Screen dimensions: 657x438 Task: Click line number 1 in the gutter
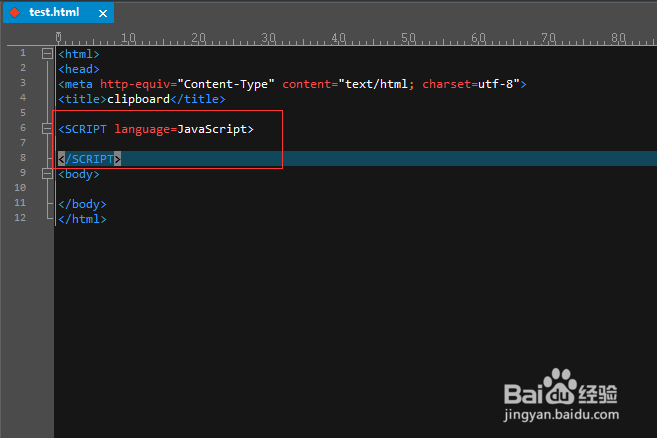coord(22,54)
